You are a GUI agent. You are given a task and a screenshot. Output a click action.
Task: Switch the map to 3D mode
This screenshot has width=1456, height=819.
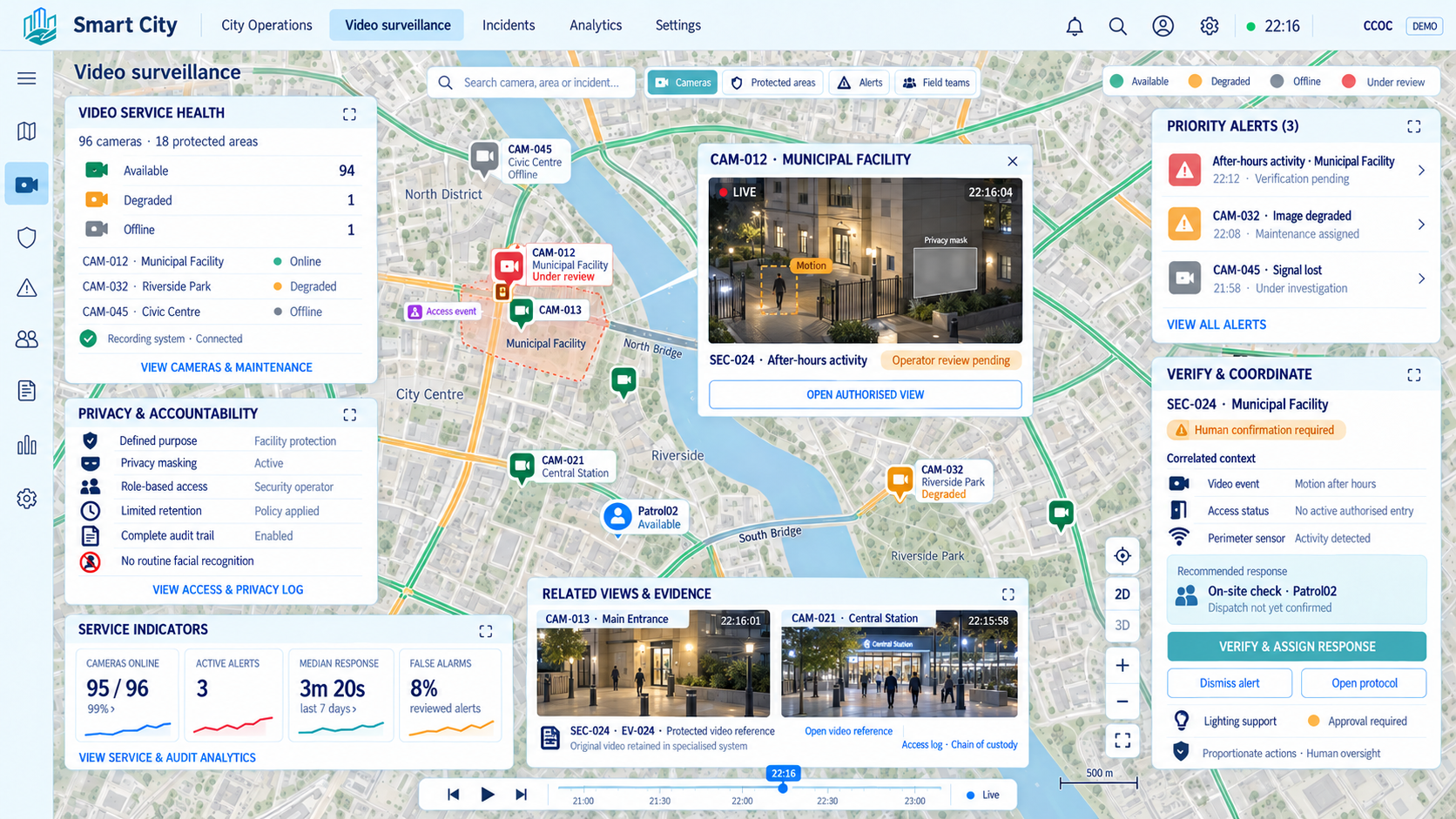(x=1122, y=626)
